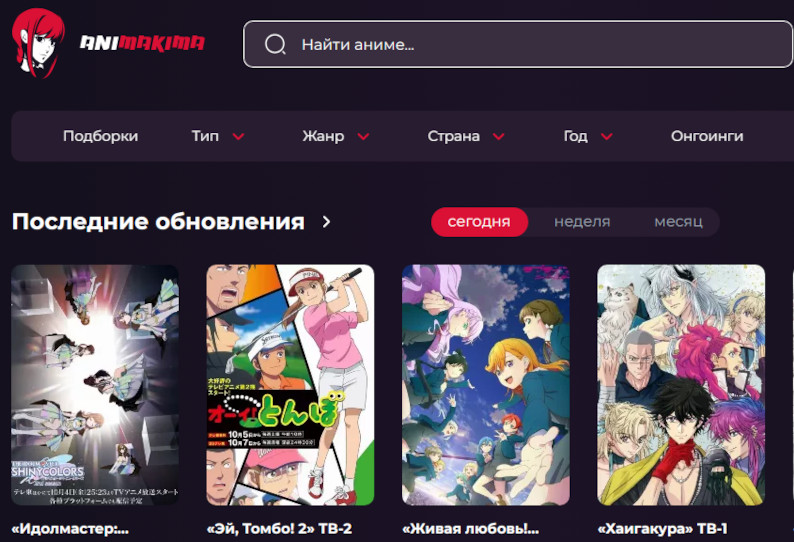Open the «Хаигакура» ТВ-1 title link

pos(662,529)
